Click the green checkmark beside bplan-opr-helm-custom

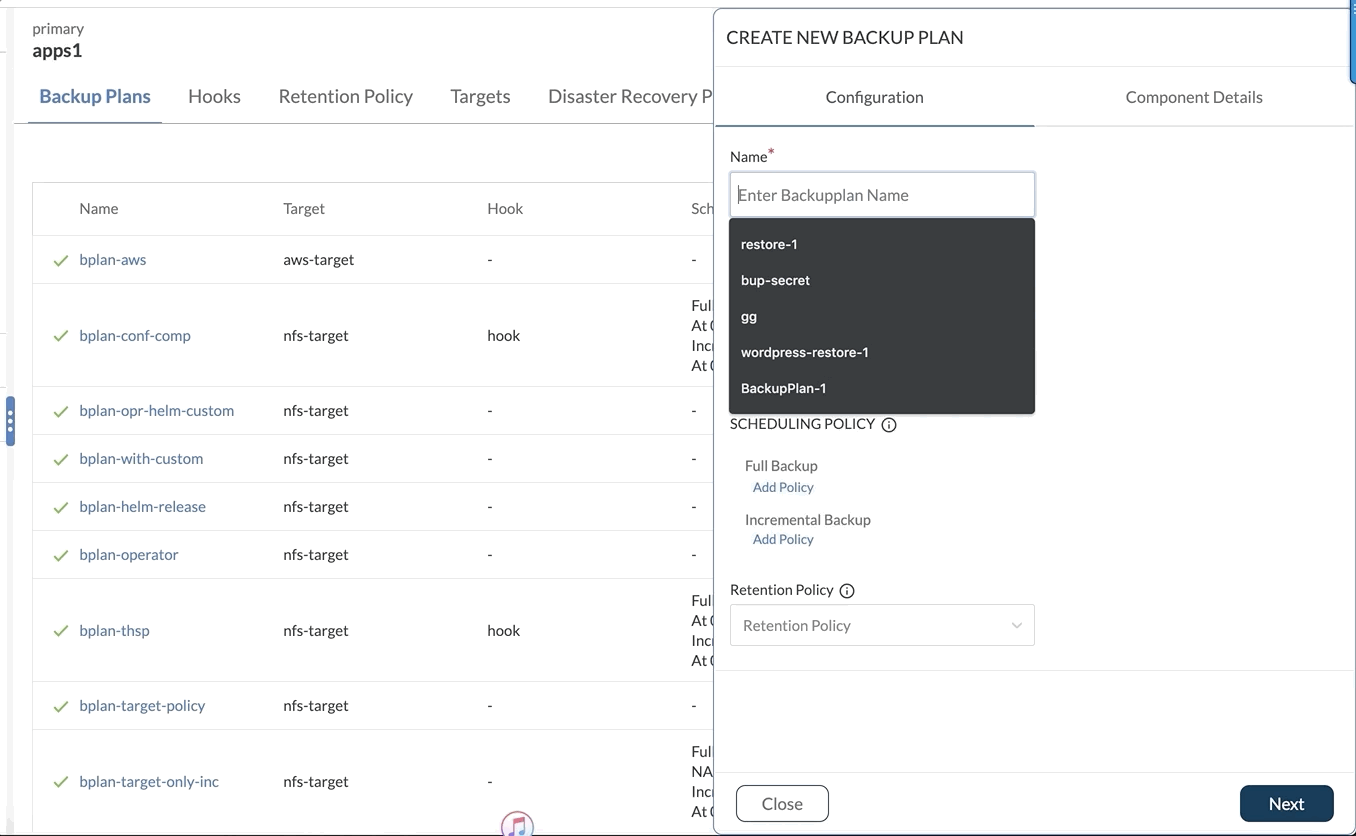pos(61,411)
